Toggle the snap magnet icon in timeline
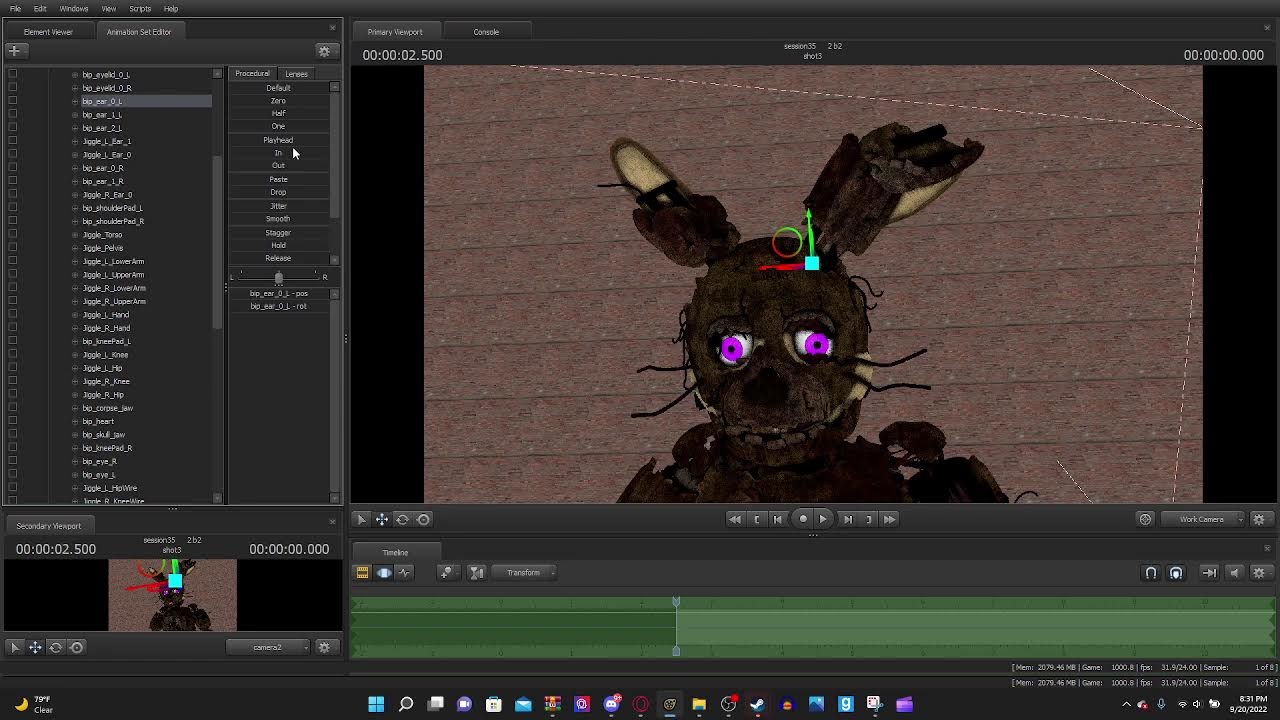Image resolution: width=1280 pixels, height=720 pixels. 1151,573
